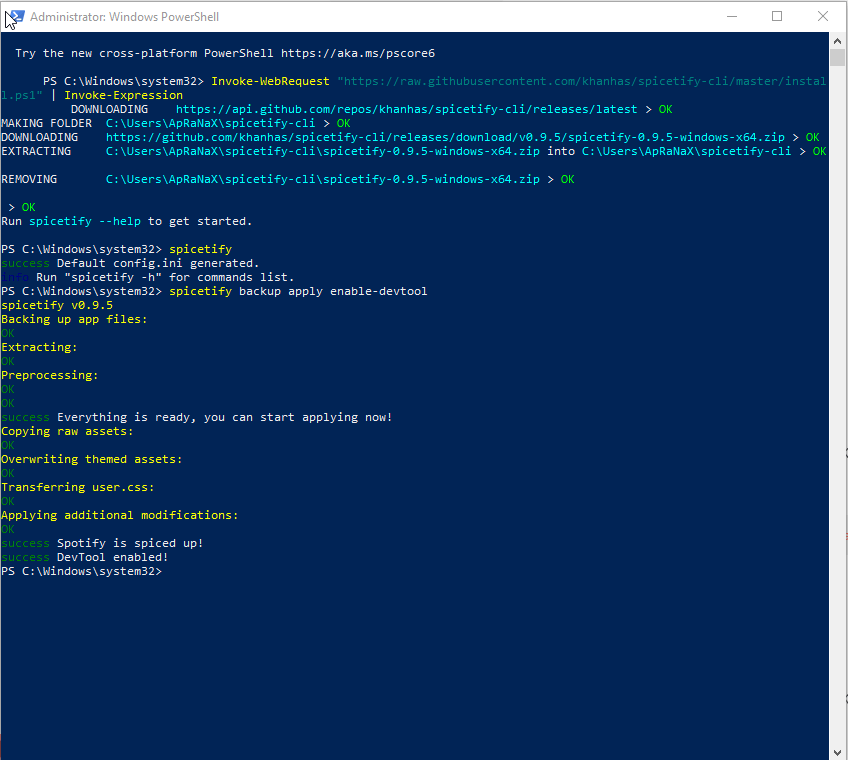Click 'Transferring user.css:' line
This screenshot has height=760, width=848.
pos(77,487)
